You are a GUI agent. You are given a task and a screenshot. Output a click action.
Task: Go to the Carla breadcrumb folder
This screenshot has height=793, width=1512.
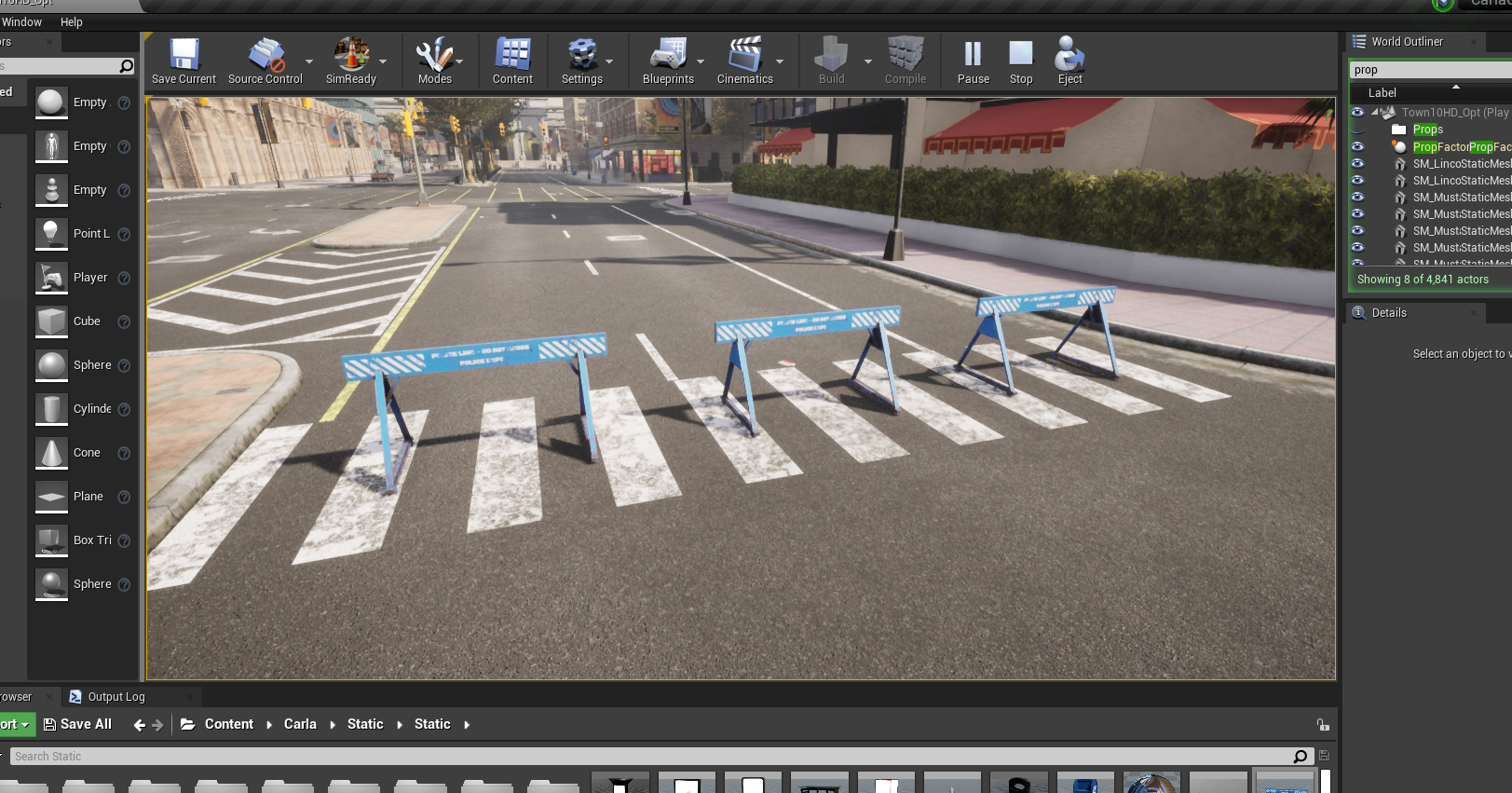coord(300,724)
